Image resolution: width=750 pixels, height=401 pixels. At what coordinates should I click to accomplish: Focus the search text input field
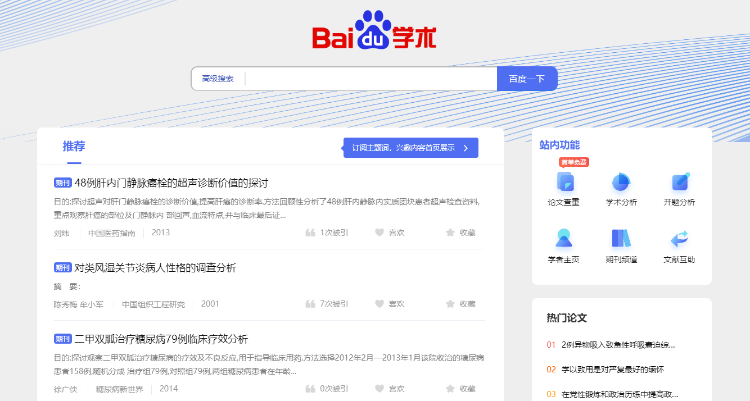click(x=371, y=78)
